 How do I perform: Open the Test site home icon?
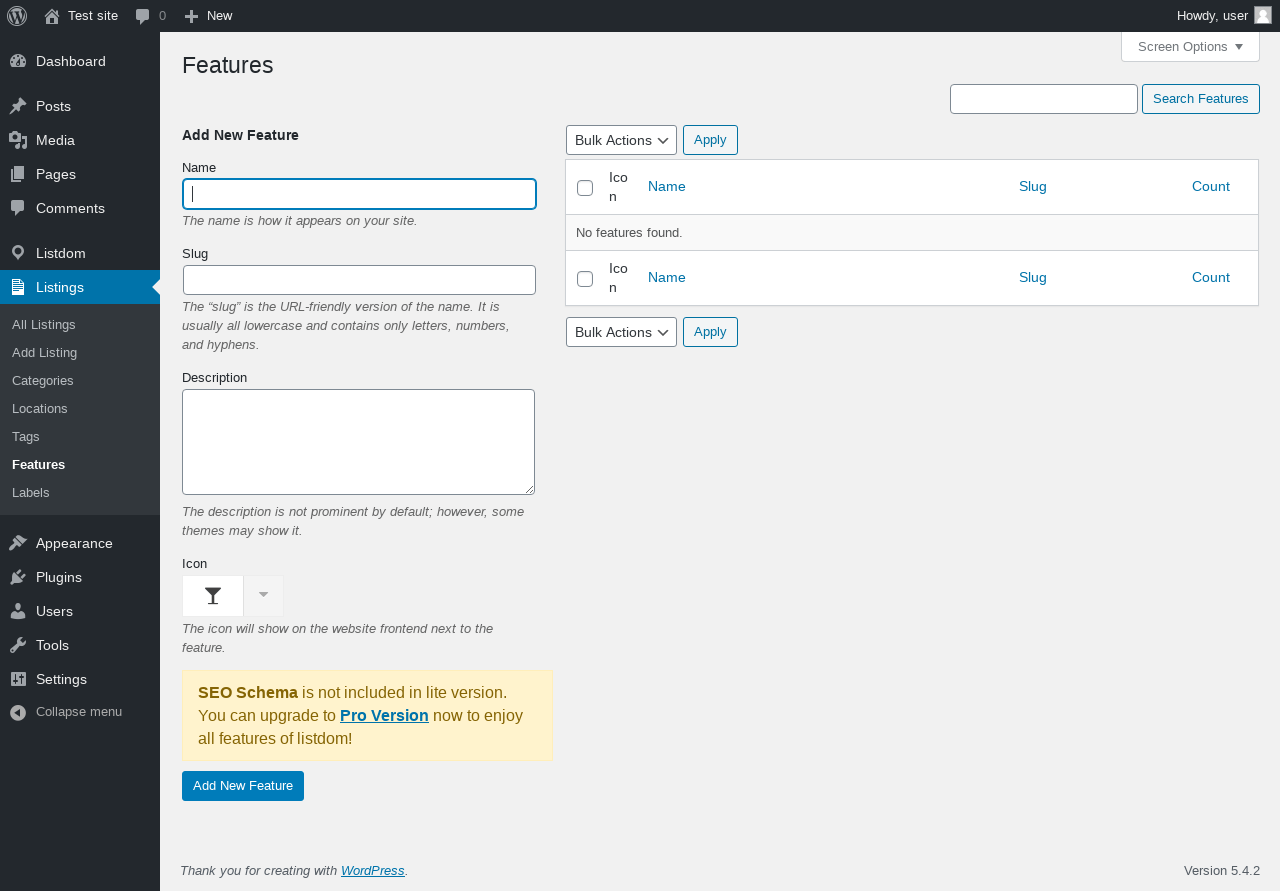[52, 16]
